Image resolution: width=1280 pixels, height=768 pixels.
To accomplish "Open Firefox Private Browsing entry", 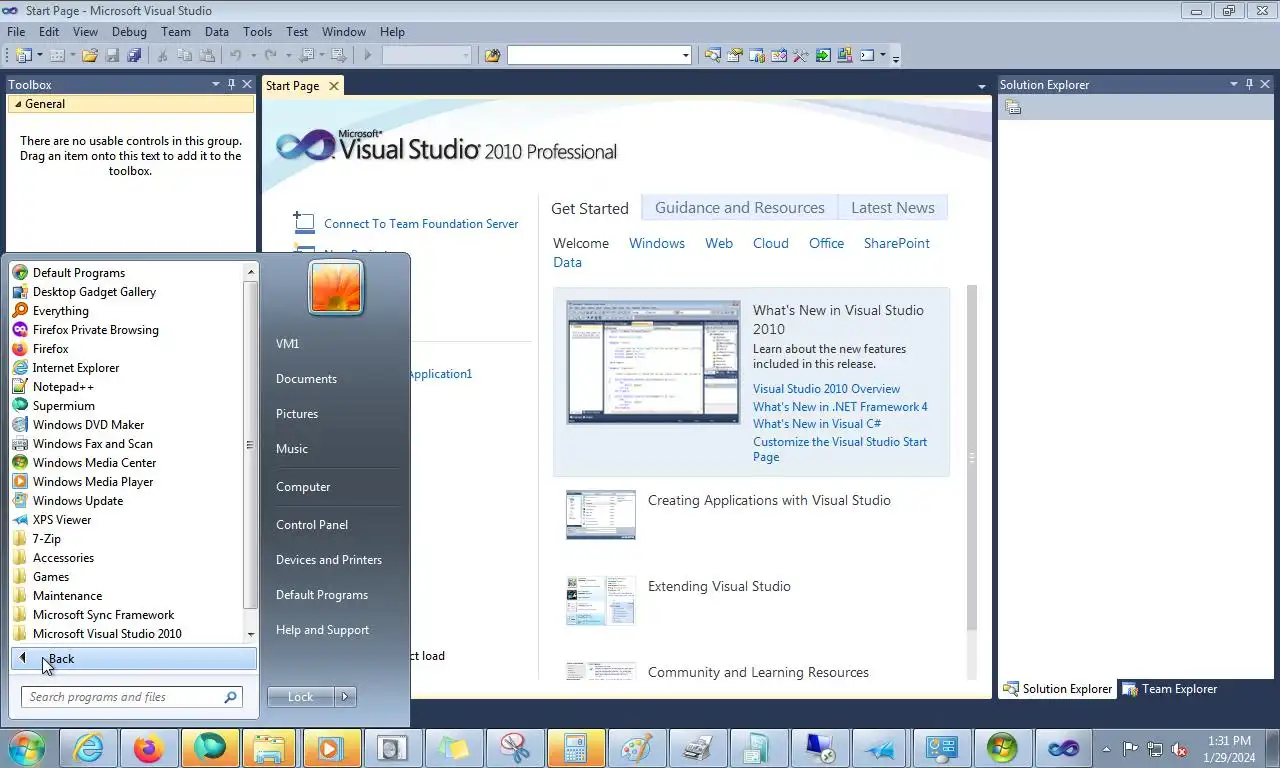I will (132, 330).
